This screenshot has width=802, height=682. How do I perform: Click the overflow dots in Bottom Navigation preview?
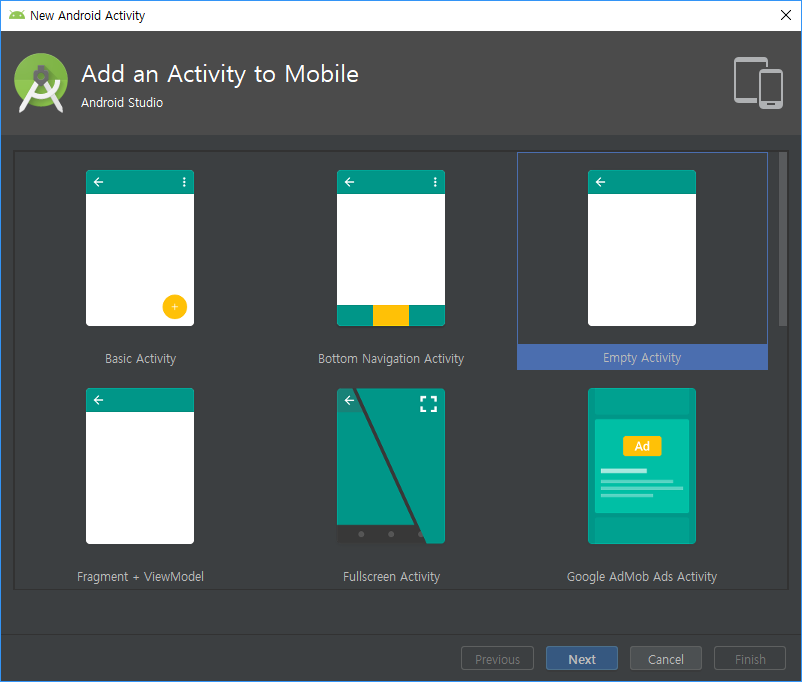[435, 182]
